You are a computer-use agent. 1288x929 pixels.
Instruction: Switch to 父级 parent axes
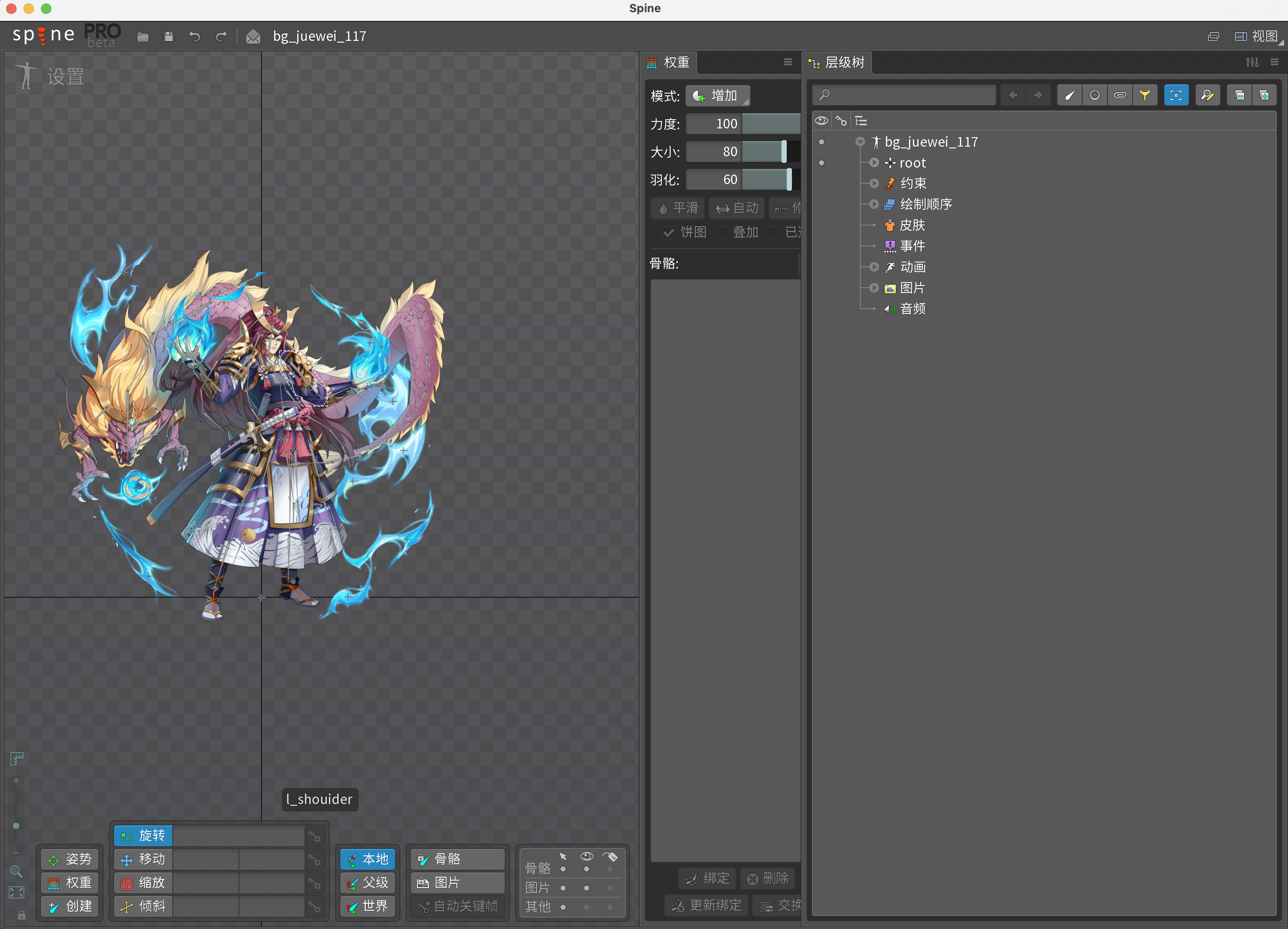click(367, 882)
